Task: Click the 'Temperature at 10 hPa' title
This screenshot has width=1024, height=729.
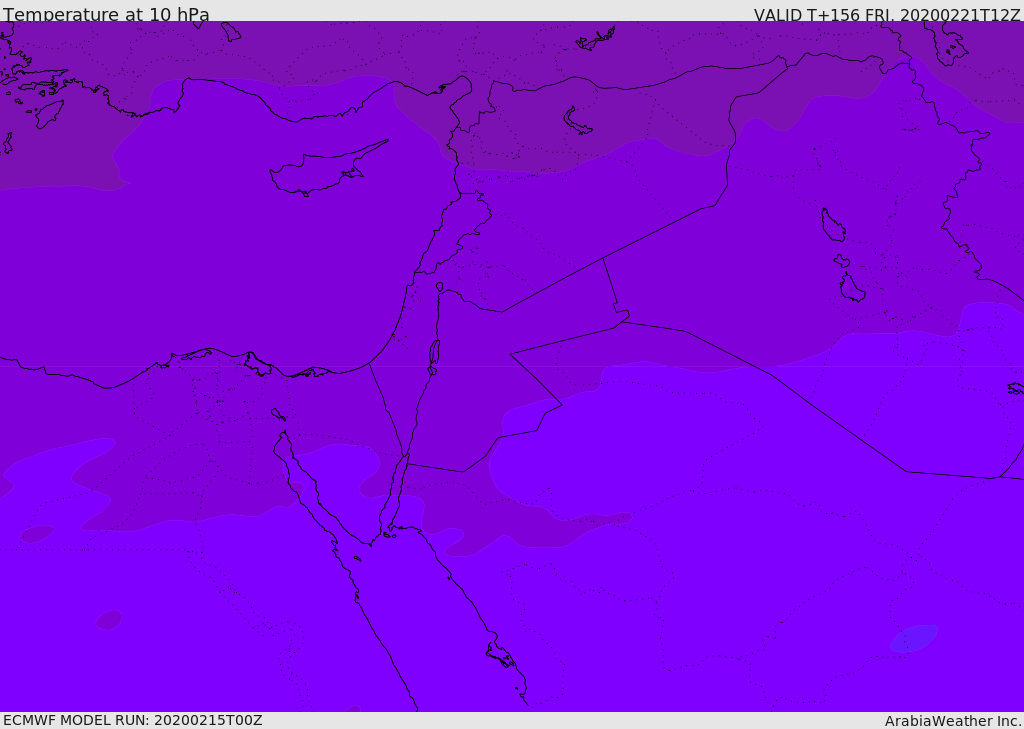Action: [106, 14]
